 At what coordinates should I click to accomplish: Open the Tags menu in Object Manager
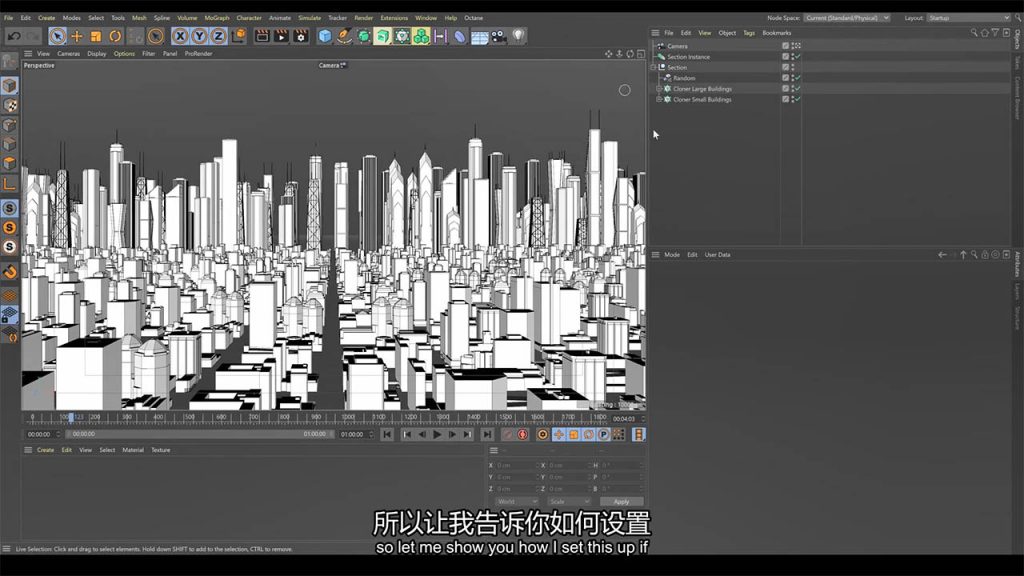[749, 33]
